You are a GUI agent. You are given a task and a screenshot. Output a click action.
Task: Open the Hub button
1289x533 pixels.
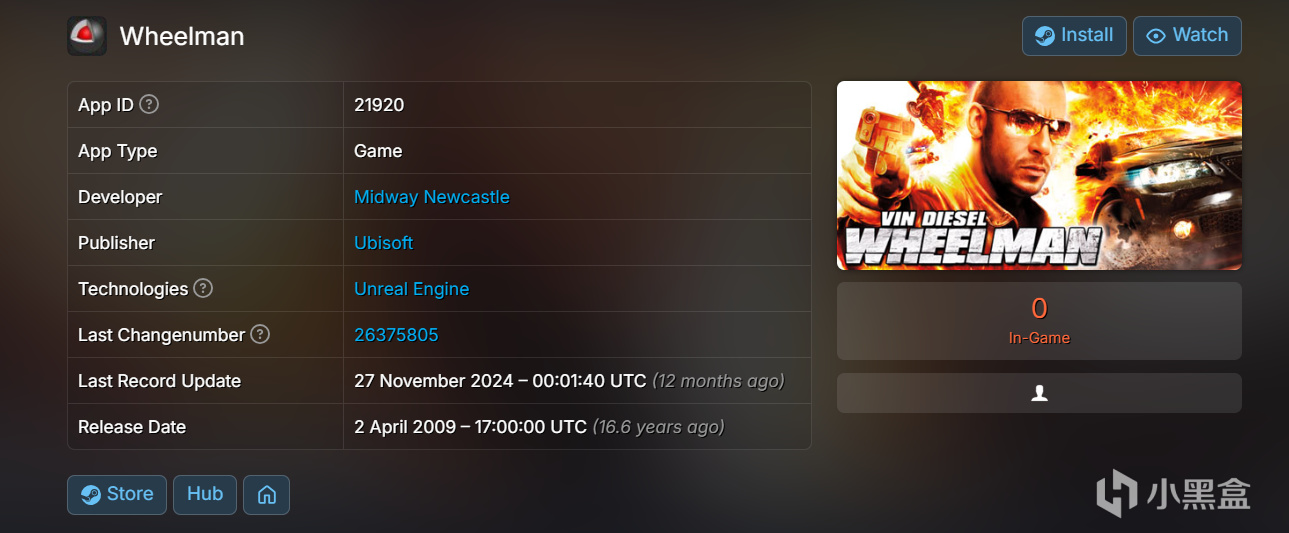click(205, 495)
